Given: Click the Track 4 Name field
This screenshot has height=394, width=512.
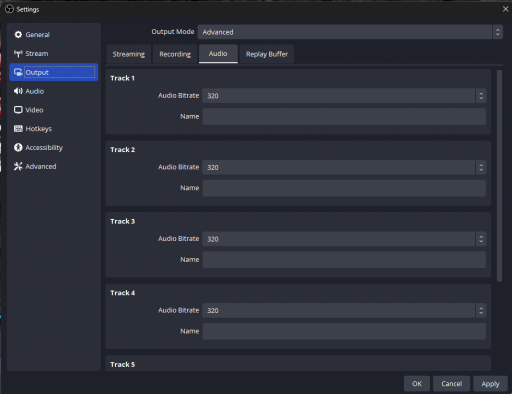Looking at the screenshot, I should tap(344, 331).
